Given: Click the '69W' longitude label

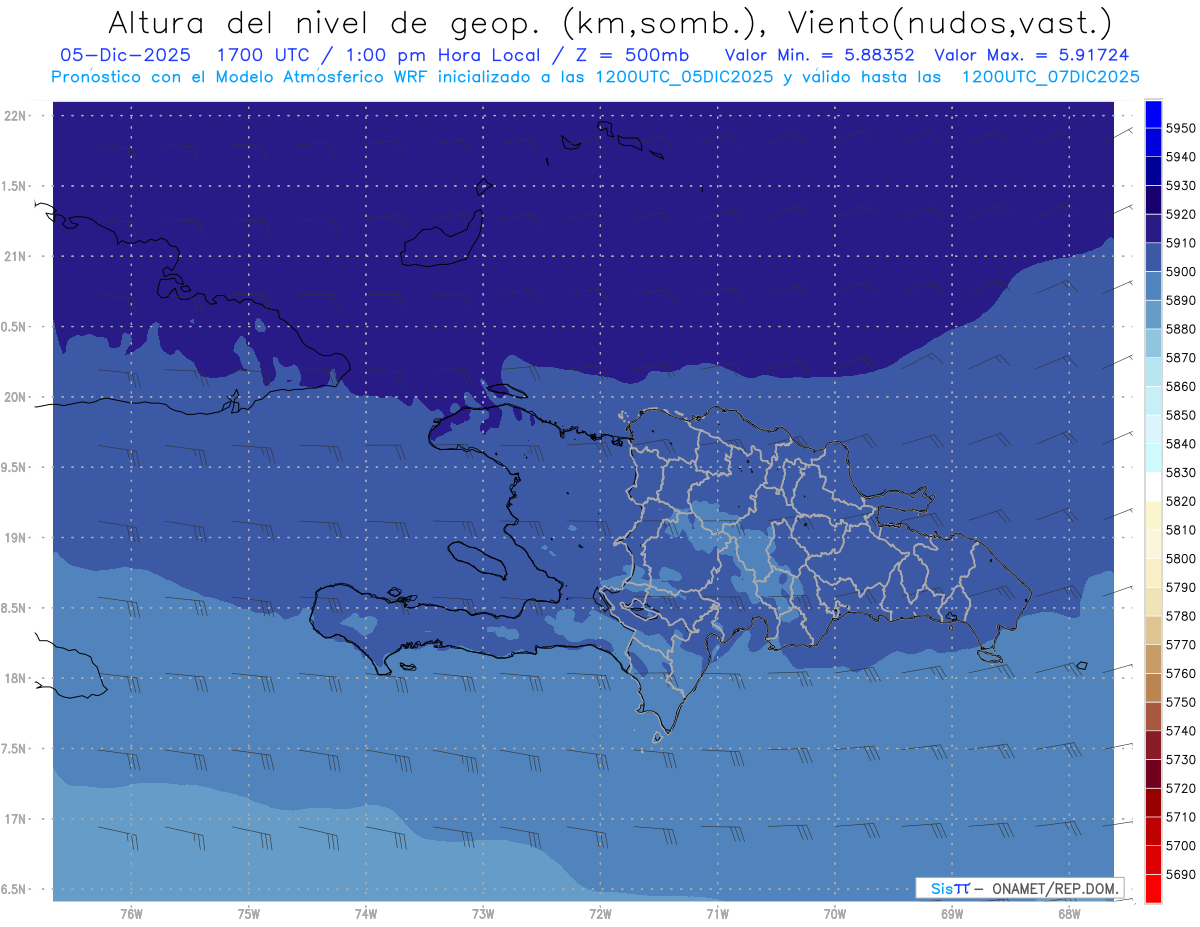Looking at the screenshot, I should [952, 913].
